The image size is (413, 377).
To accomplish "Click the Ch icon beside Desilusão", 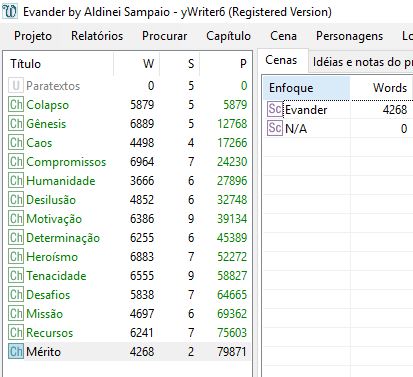I will [16, 200].
